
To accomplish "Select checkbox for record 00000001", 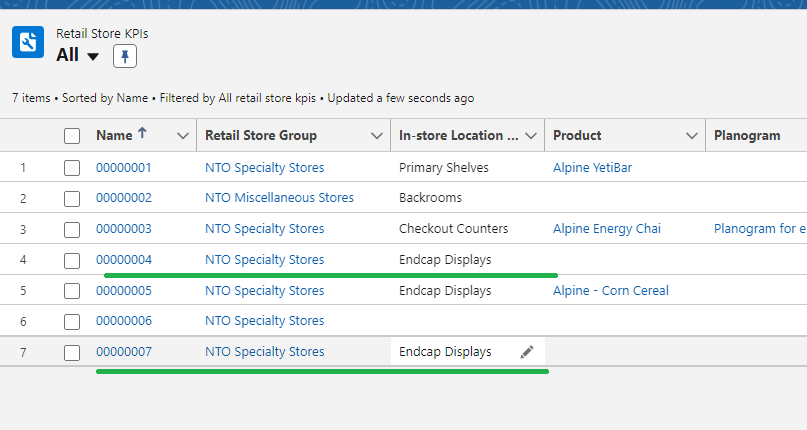I will (72, 168).
